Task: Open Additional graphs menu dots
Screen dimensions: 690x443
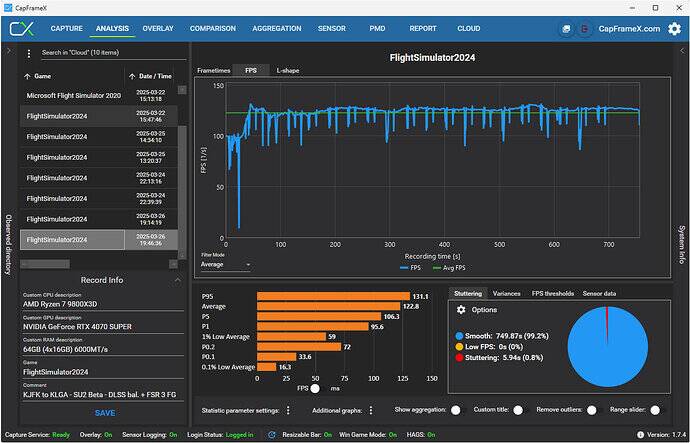Action: [371, 410]
